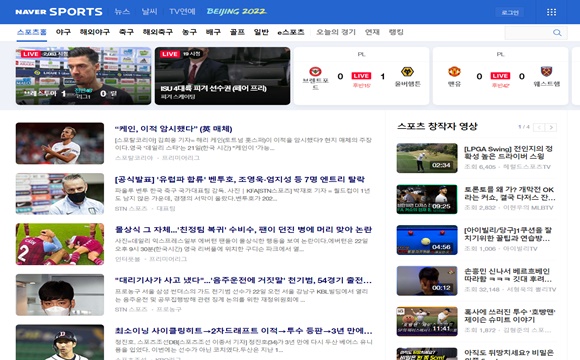The width and height of the screenshot is (580, 360).
Task: Click LIVE badge in Brentford match card
Action: click(x=361, y=76)
